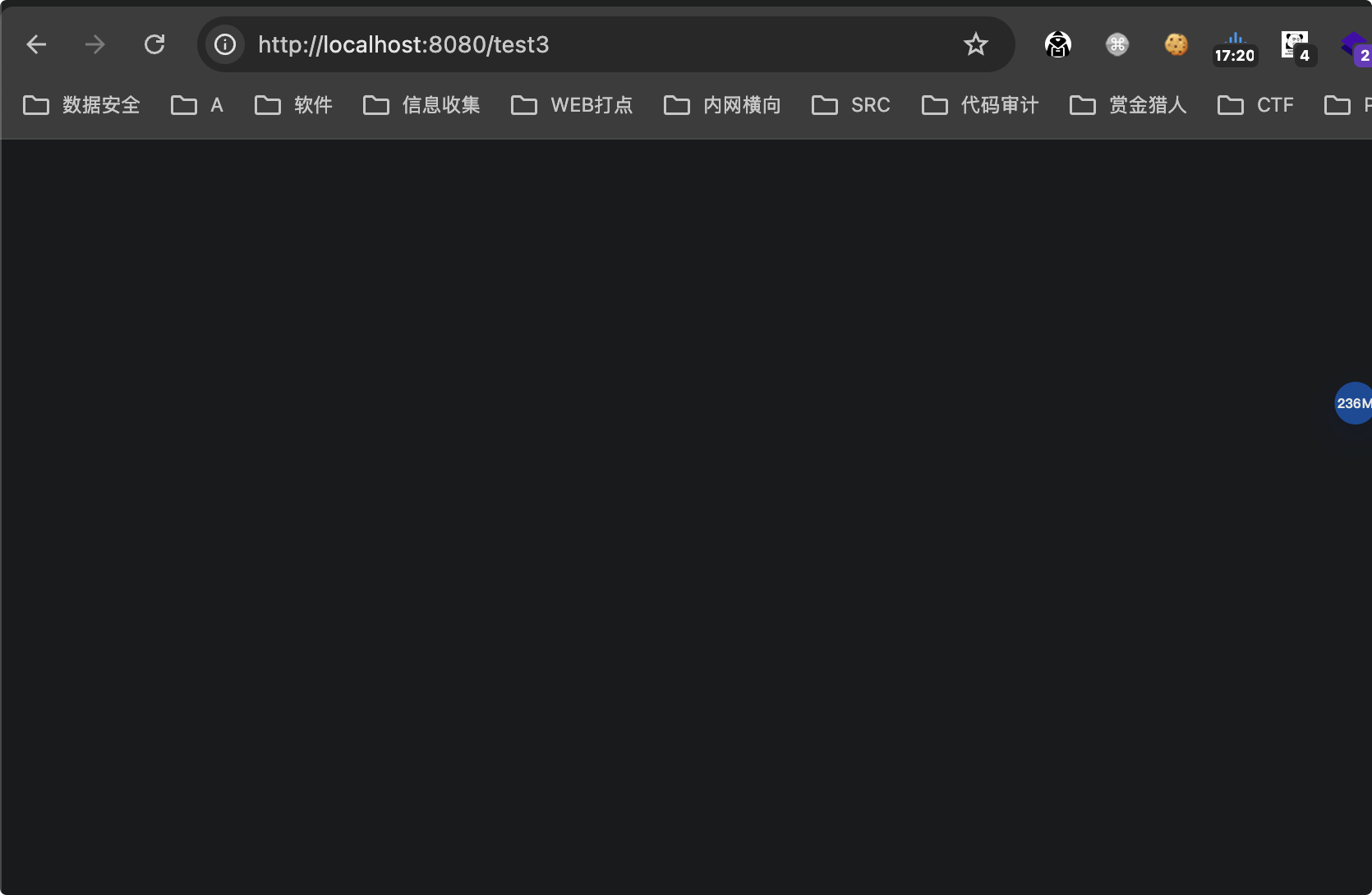
Task: Go back to previous page
Action: click(x=36, y=44)
